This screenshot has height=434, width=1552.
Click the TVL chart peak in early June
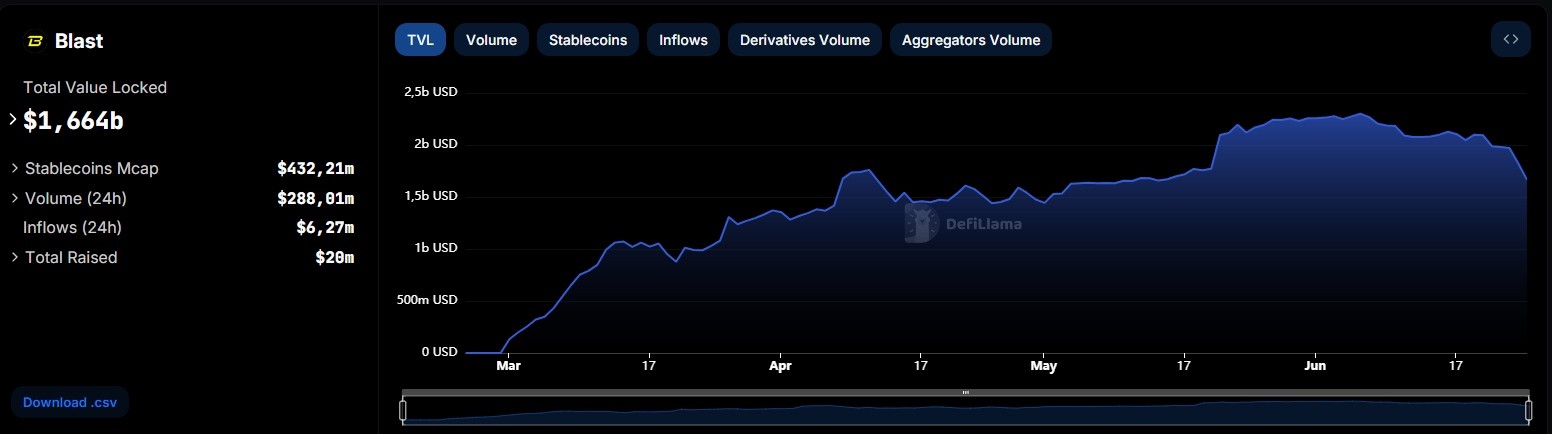point(1361,114)
